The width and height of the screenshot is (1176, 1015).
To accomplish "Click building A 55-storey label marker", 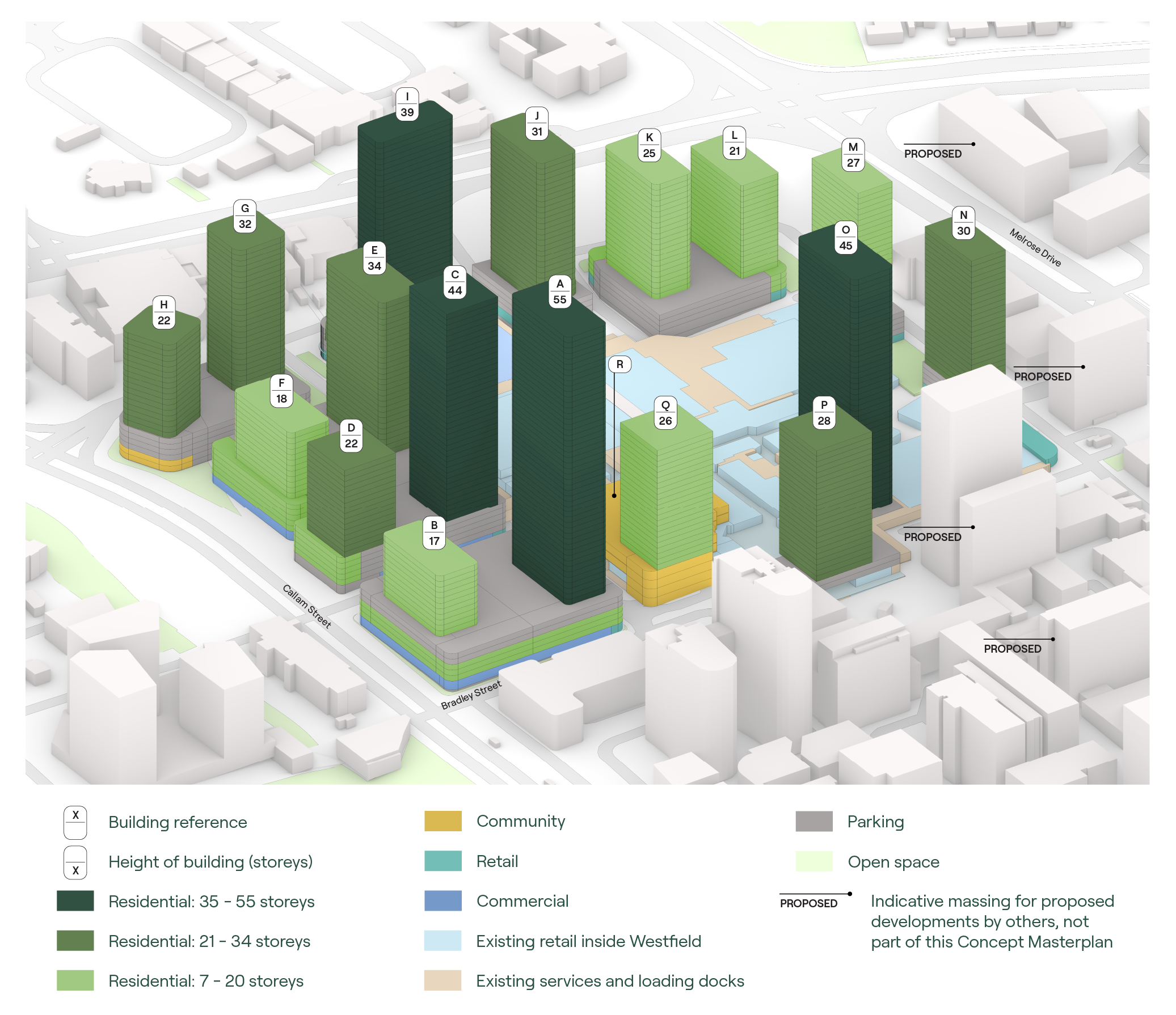I will (x=559, y=291).
